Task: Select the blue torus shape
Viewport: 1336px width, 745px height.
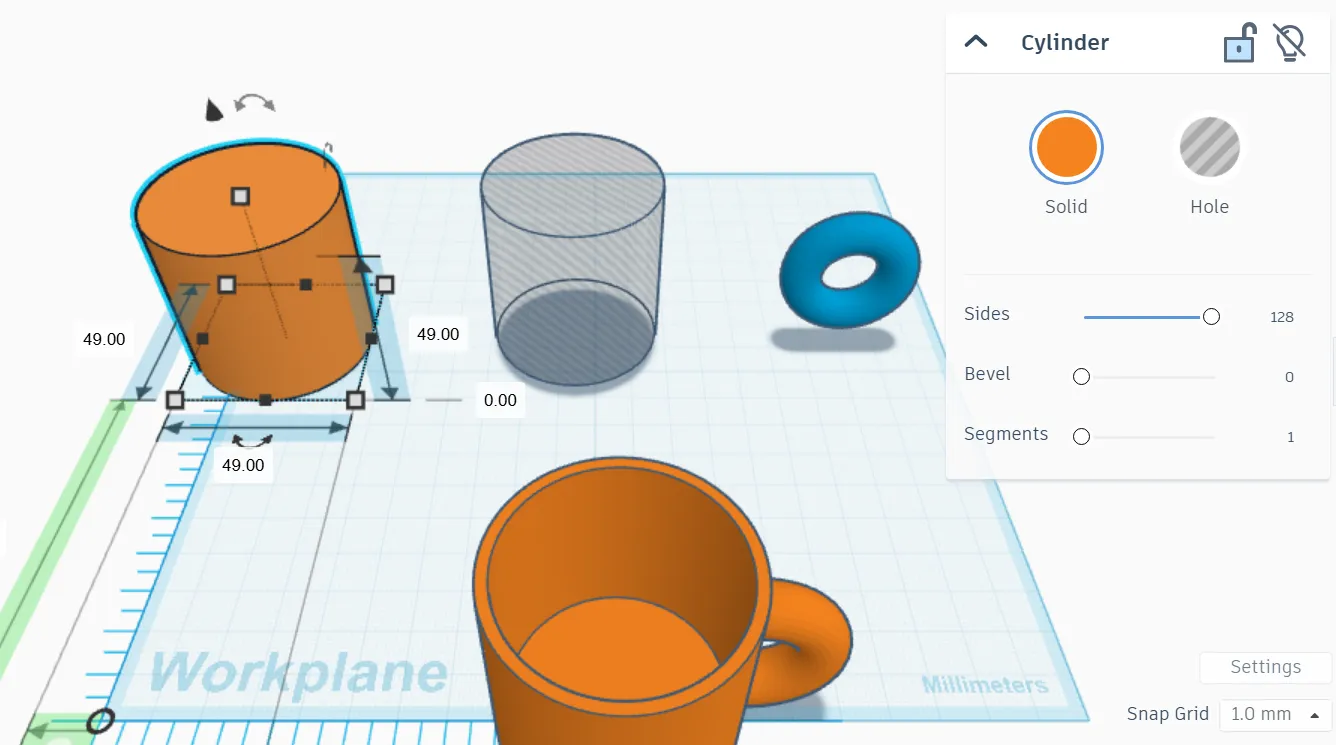Action: pos(849,269)
